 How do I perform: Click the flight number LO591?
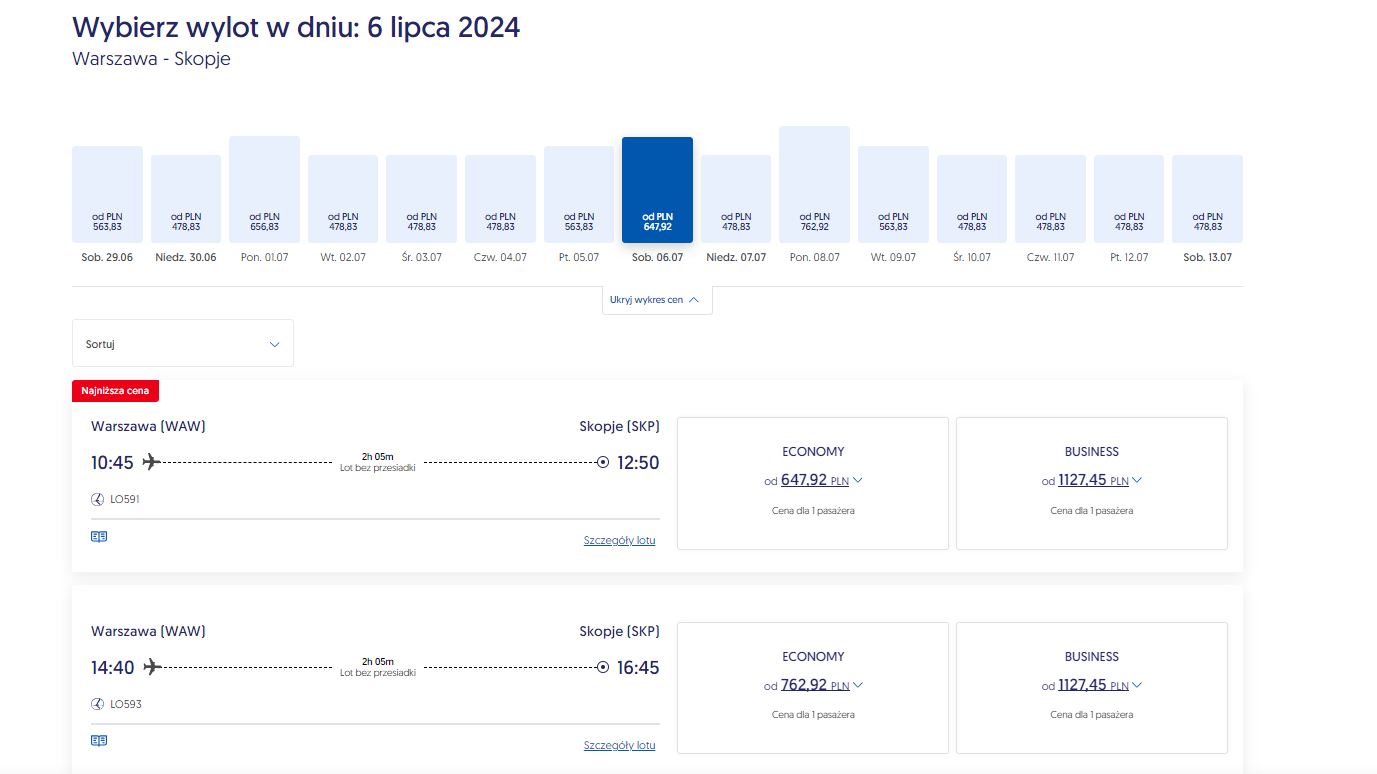coord(125,499)
